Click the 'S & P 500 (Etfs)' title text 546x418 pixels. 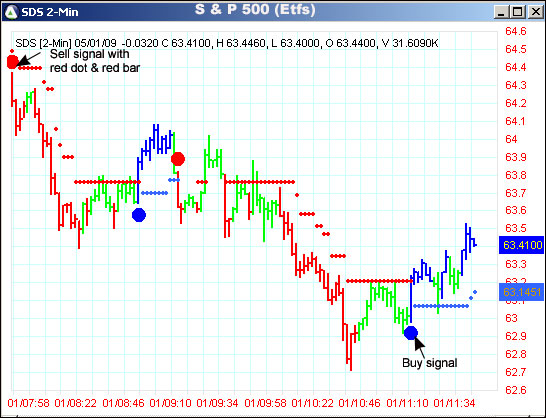[x=255, y=9]
